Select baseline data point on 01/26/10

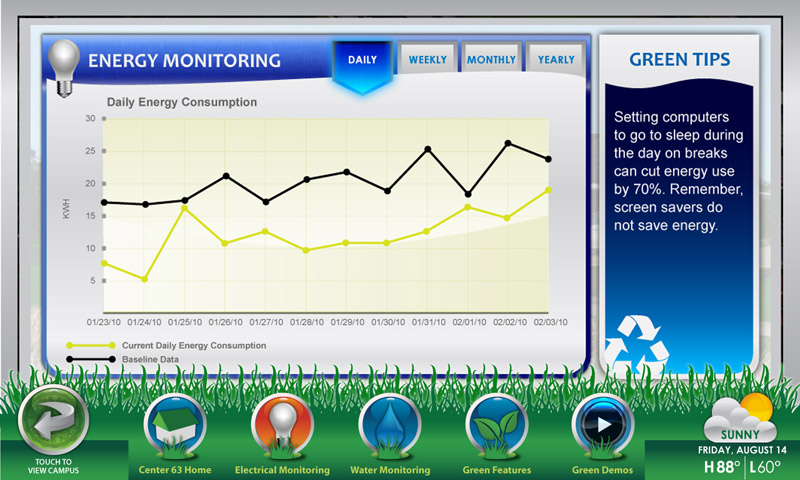click(x=226, y=175)
